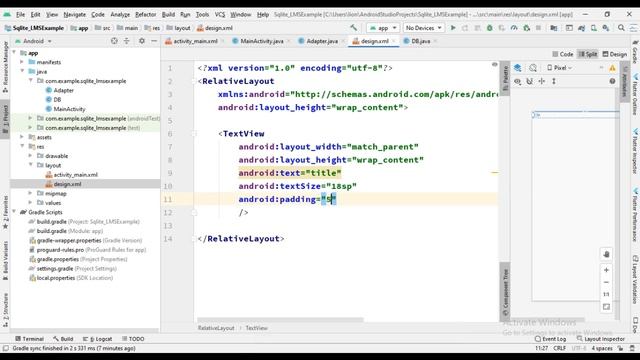Select the pan hand tool in preview
This screenshot has width=640, height=360.
coord(606,254)
